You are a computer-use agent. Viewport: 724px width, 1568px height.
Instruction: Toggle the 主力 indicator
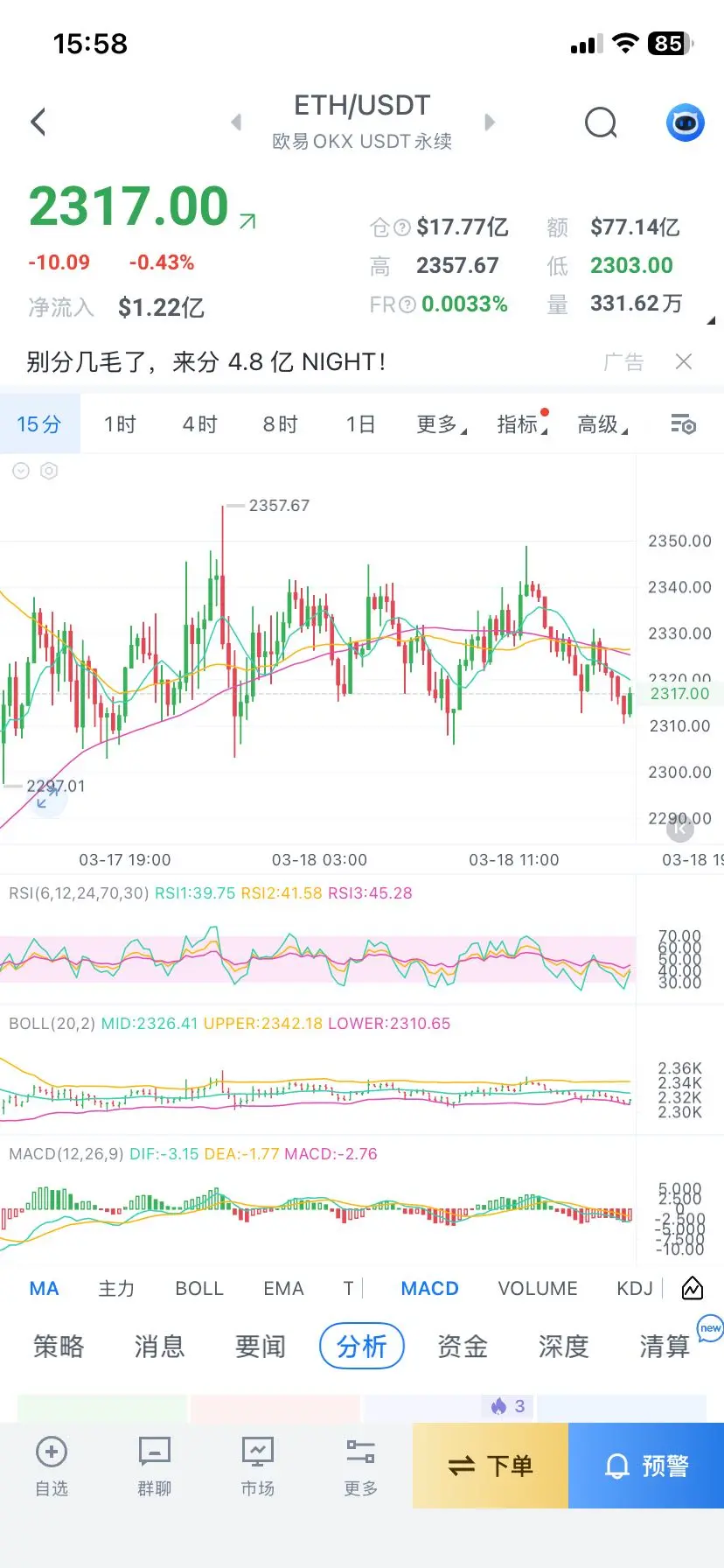coord(116,1288)
